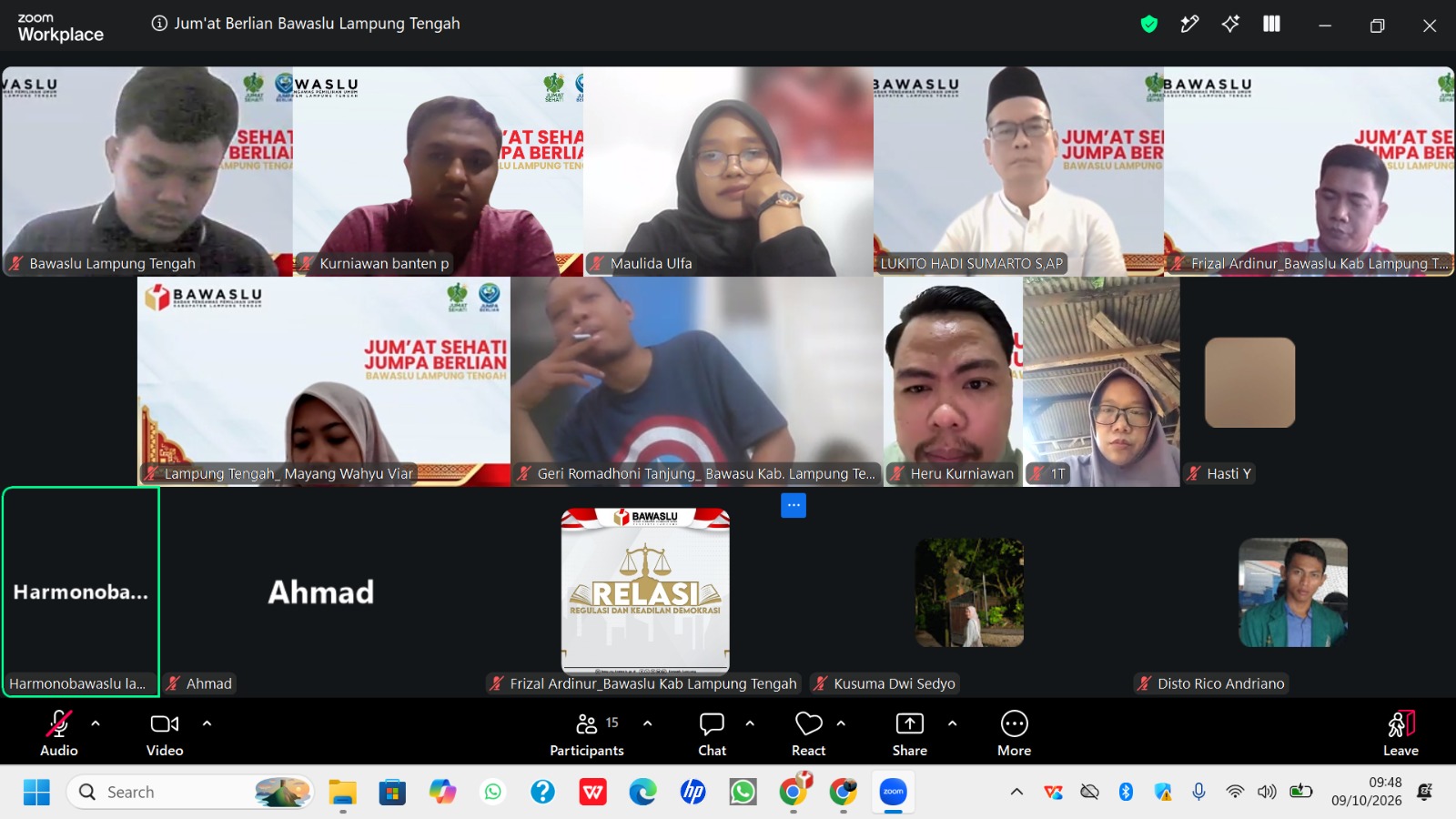Expand video options arrow next to Video

coord(207,723)
